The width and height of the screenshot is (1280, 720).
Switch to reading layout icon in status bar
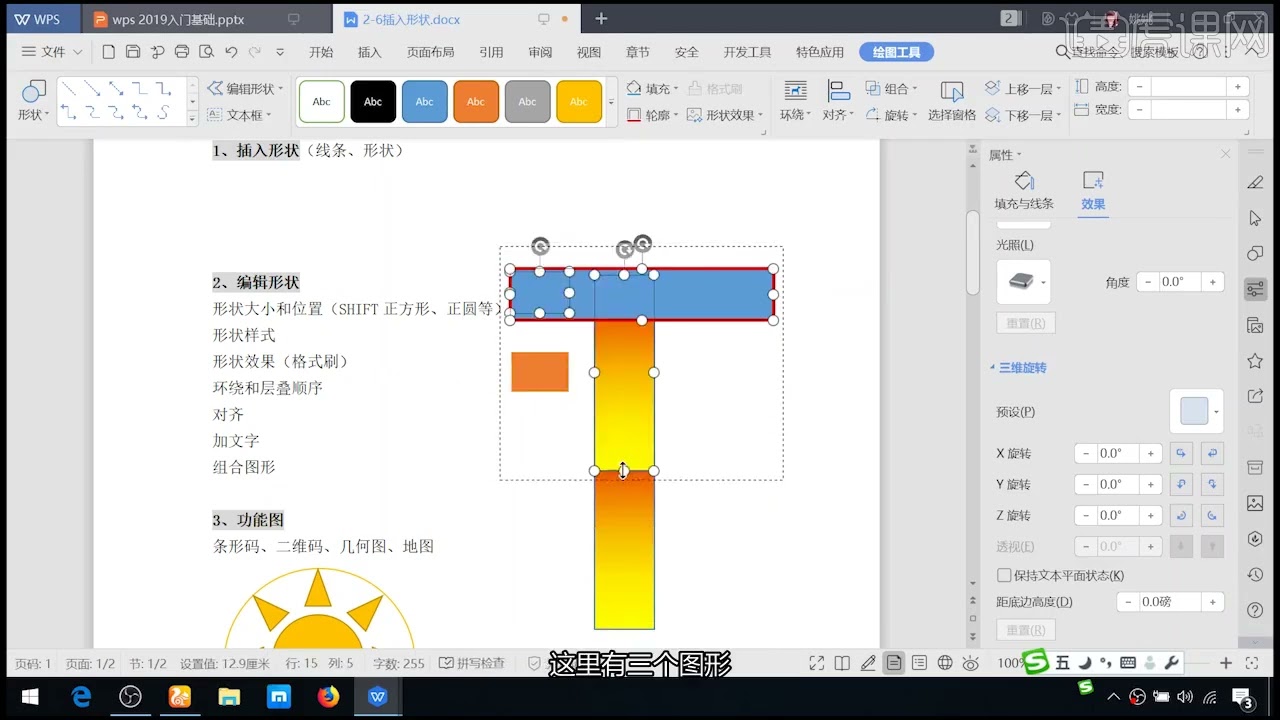[843, 663]
